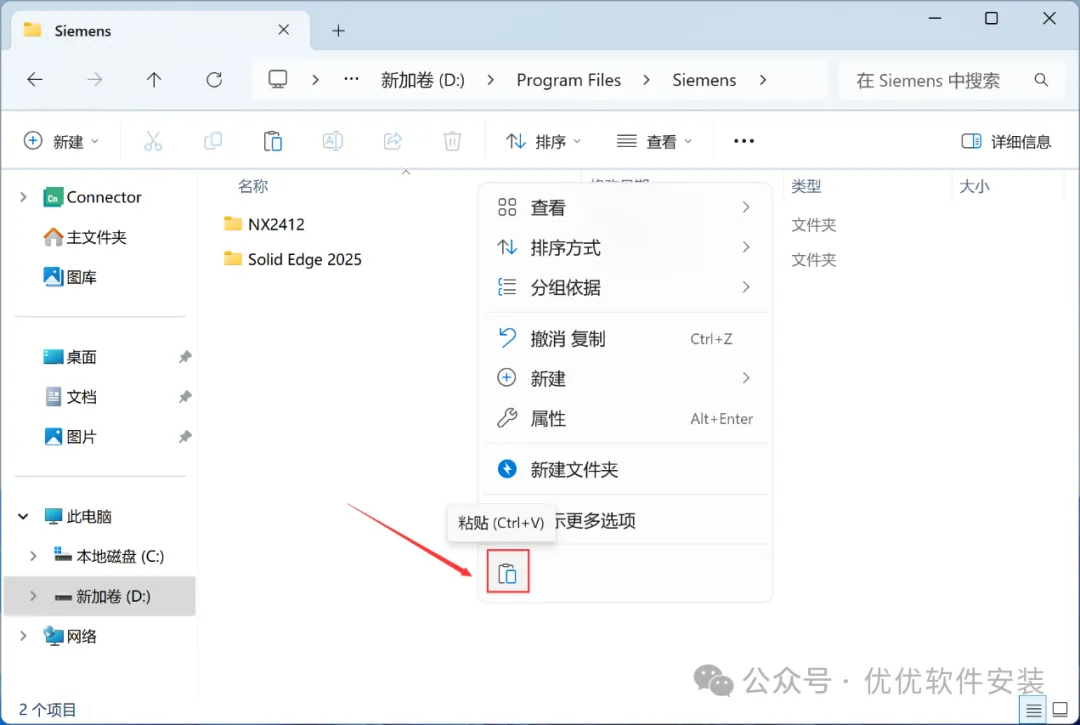
Task: Click Siemens in the breadcrumb path
Action: (x=704, y=80)
